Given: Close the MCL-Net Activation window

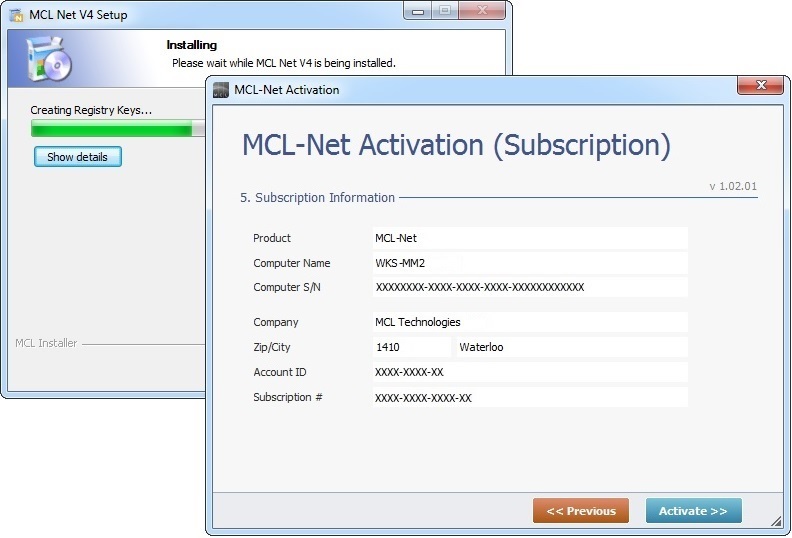Looking at the screenshot, I should click(760, 85).
